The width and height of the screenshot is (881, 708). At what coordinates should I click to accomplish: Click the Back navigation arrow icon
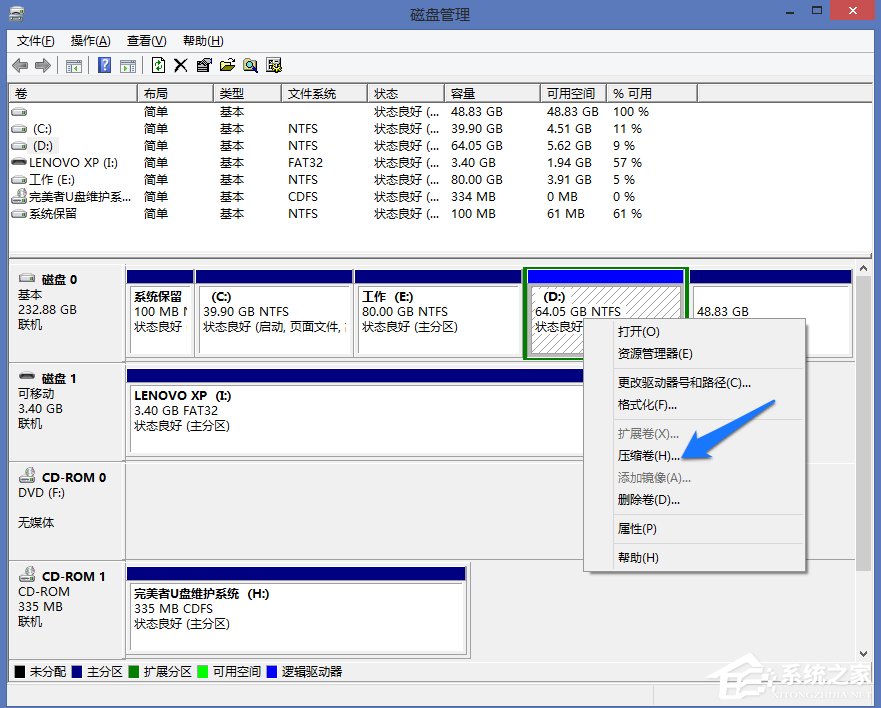pyautogui.click(x=19, y=65)
